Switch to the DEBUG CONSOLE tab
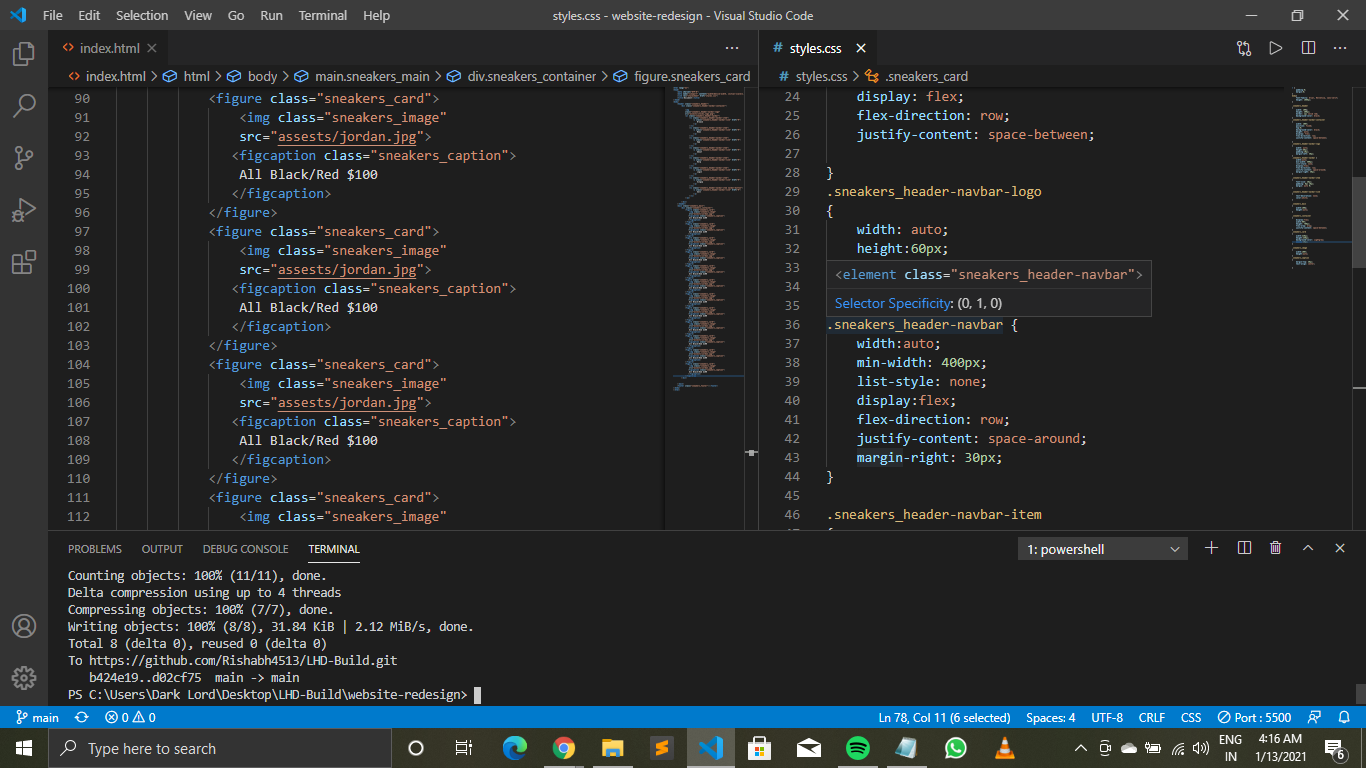The width and height of the screenshot is (1366, 768). 245,549
